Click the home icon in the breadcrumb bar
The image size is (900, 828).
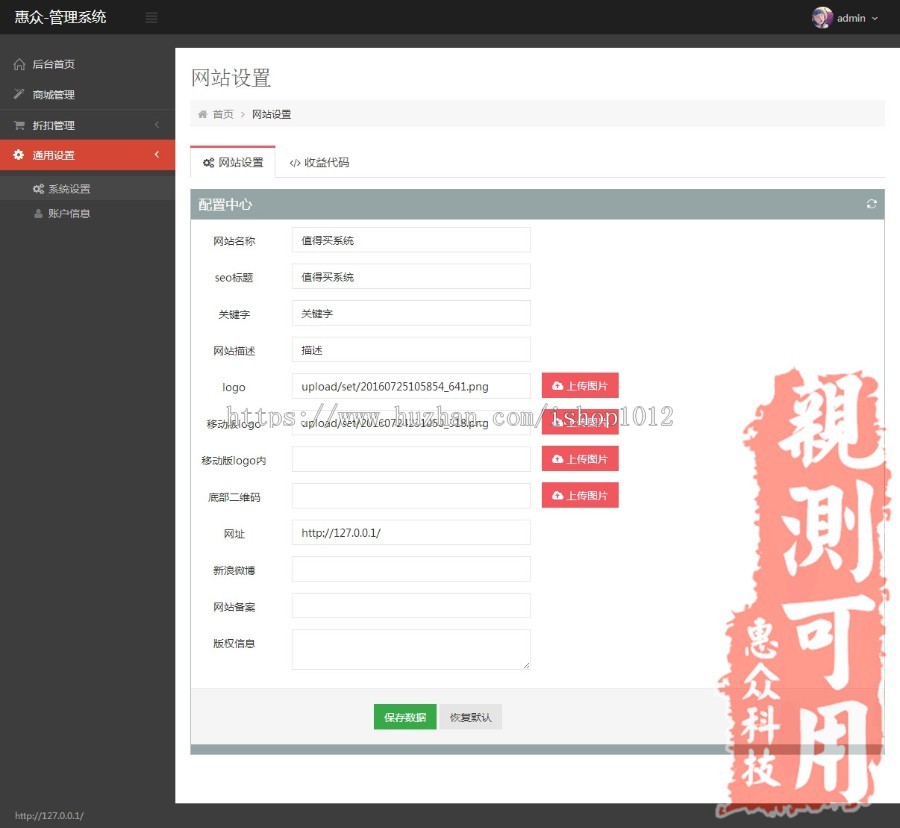pyautogui.click(x=204, y=114)
